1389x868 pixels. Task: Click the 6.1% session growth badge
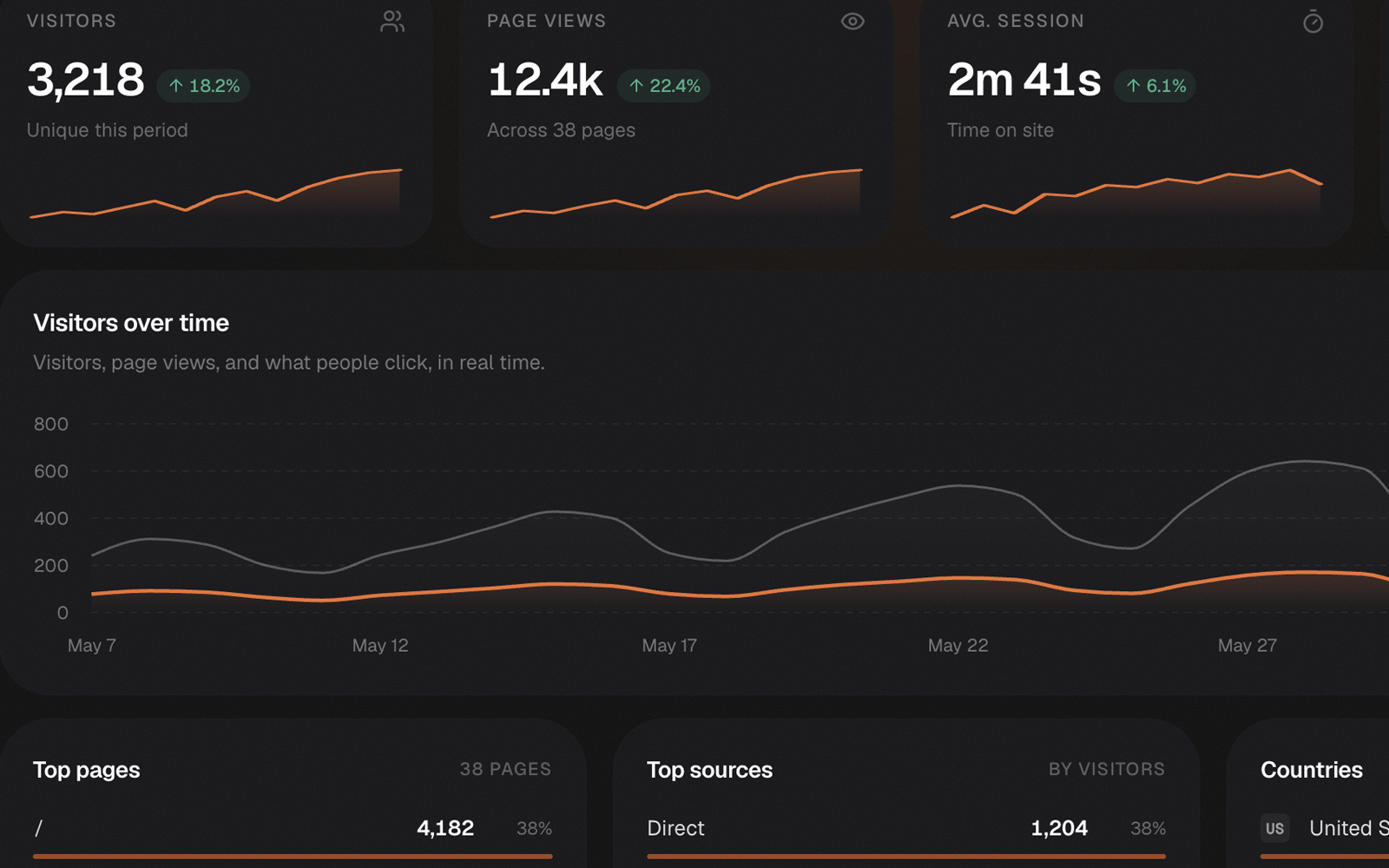point(1155,86)
